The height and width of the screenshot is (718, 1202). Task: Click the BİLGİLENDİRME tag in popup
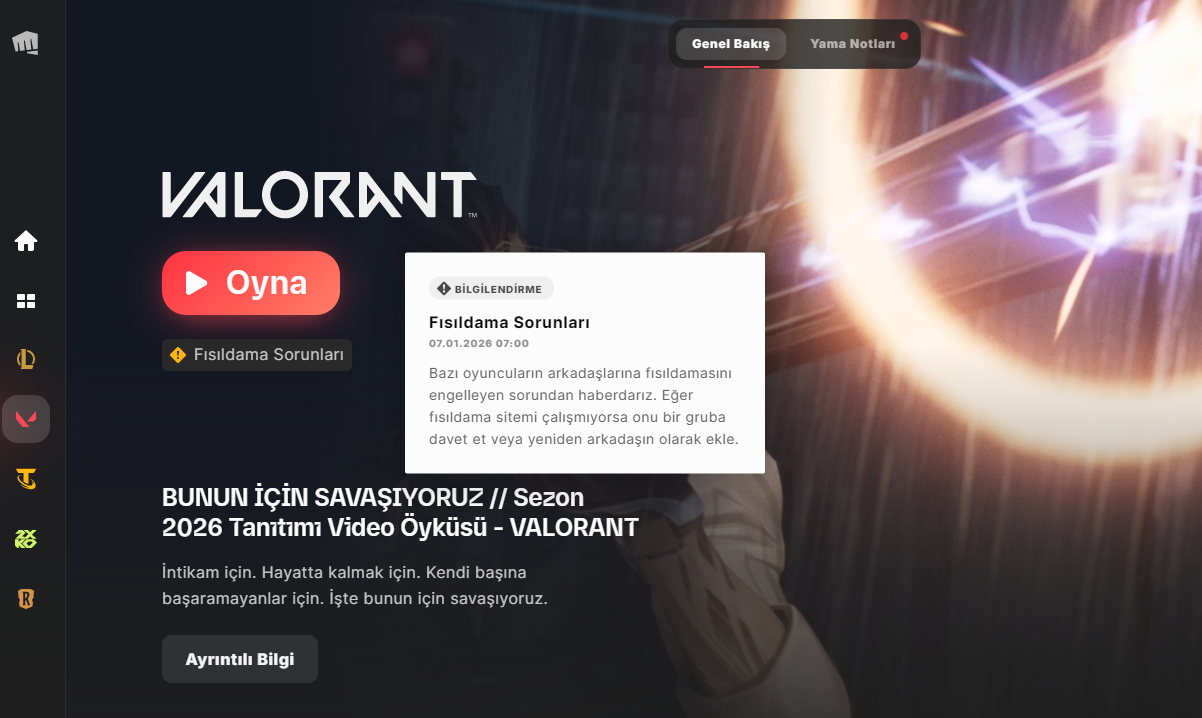491,289
